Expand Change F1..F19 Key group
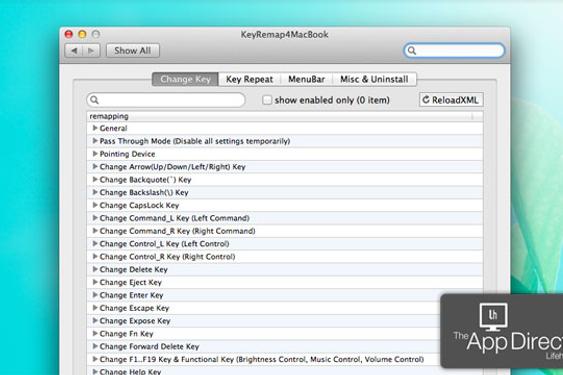Screen dimensions: 563x375 [95, 359]
